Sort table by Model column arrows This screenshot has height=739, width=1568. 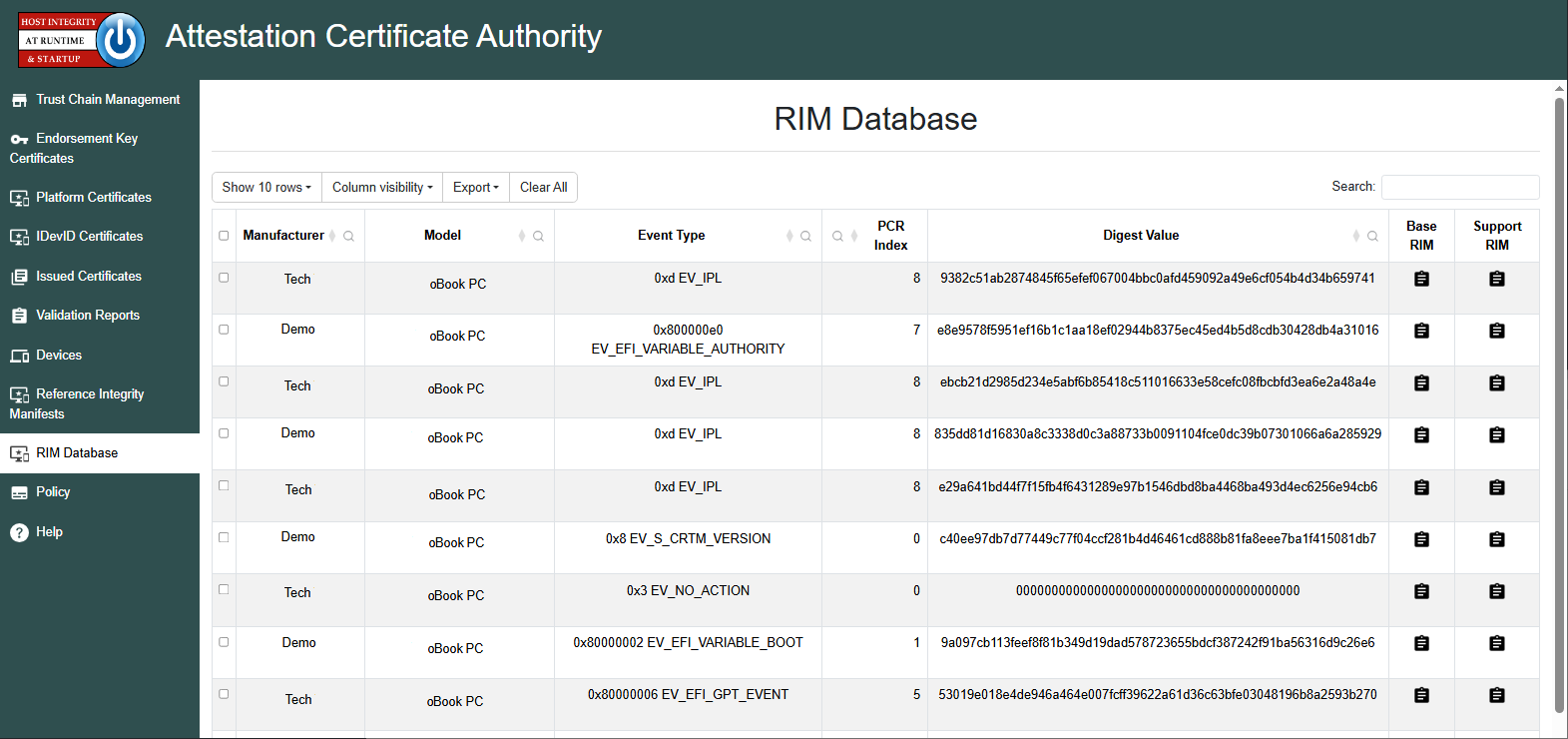pyautogui.click(x=522, y=236)
